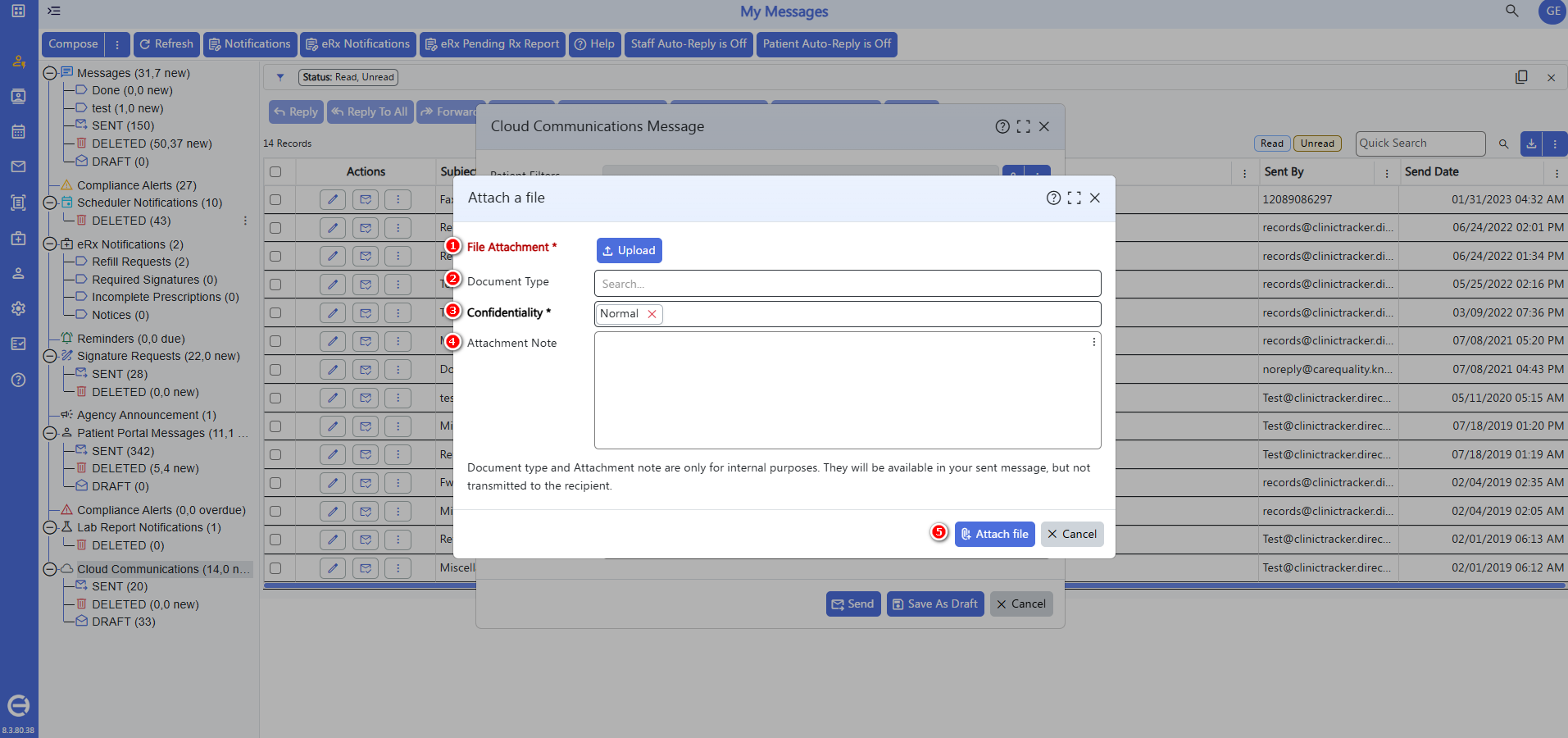Check the row dated 02/01/2019 06:12 AM
The width and height of the screenshot is (1568, 738).
point(275,567)
